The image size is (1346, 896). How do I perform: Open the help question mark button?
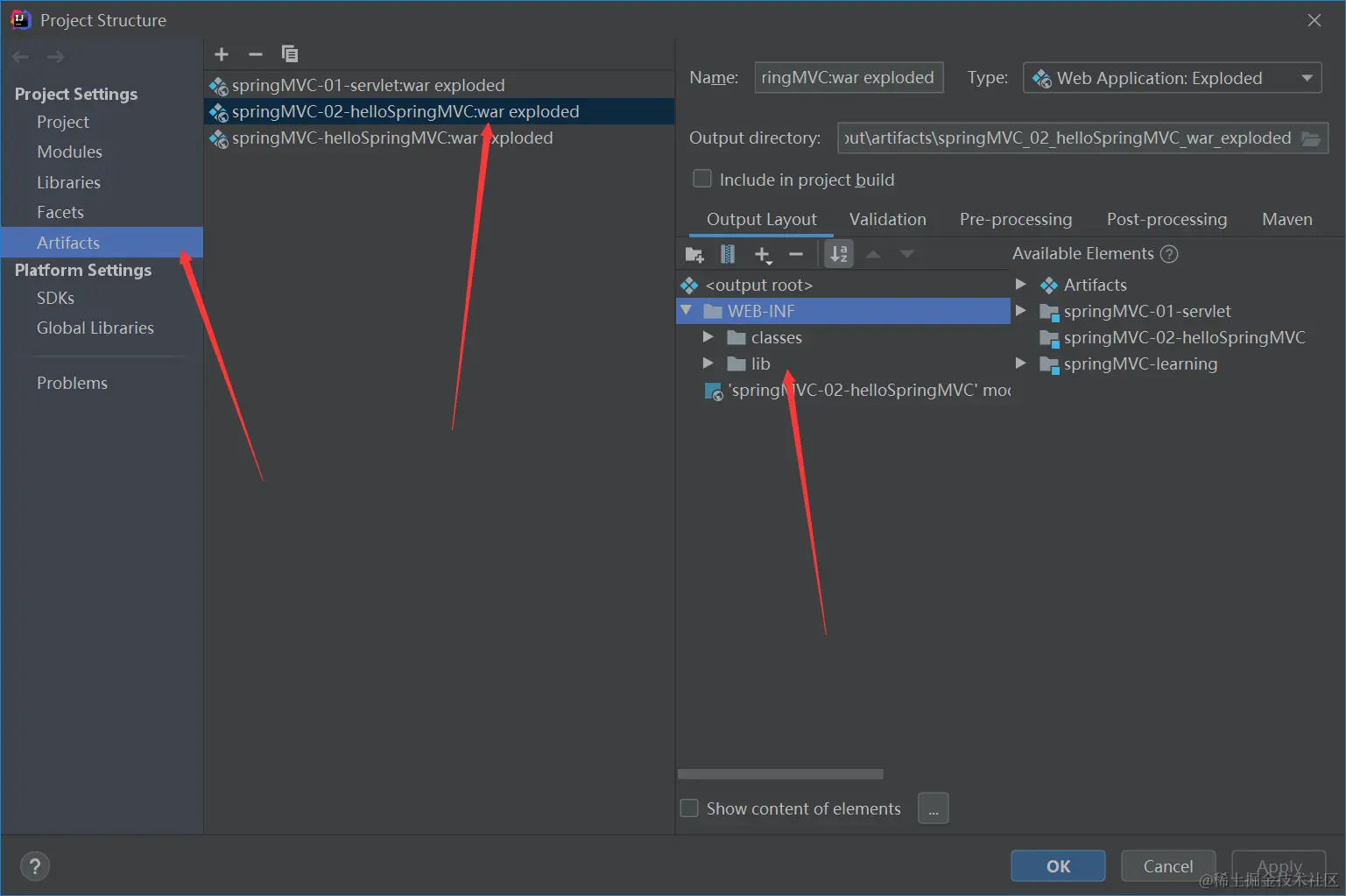35,867
